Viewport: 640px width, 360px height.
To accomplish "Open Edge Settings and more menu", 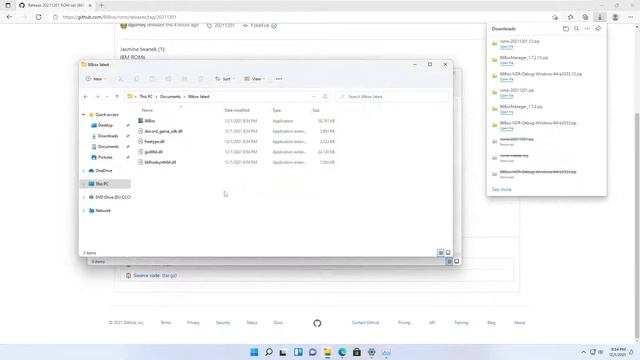I will click(x=630, y=17).
